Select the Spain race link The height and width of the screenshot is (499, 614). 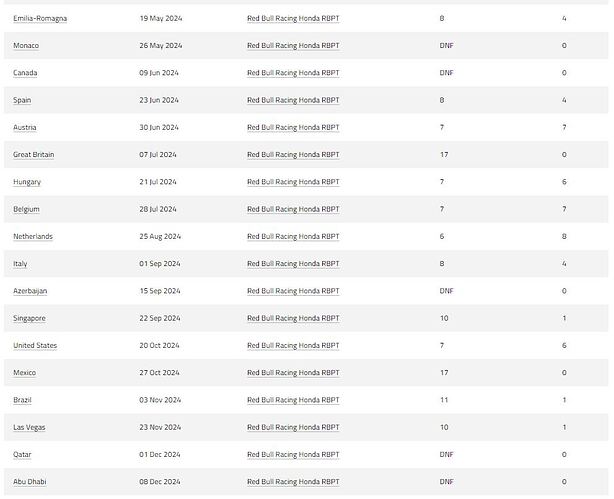22,100
